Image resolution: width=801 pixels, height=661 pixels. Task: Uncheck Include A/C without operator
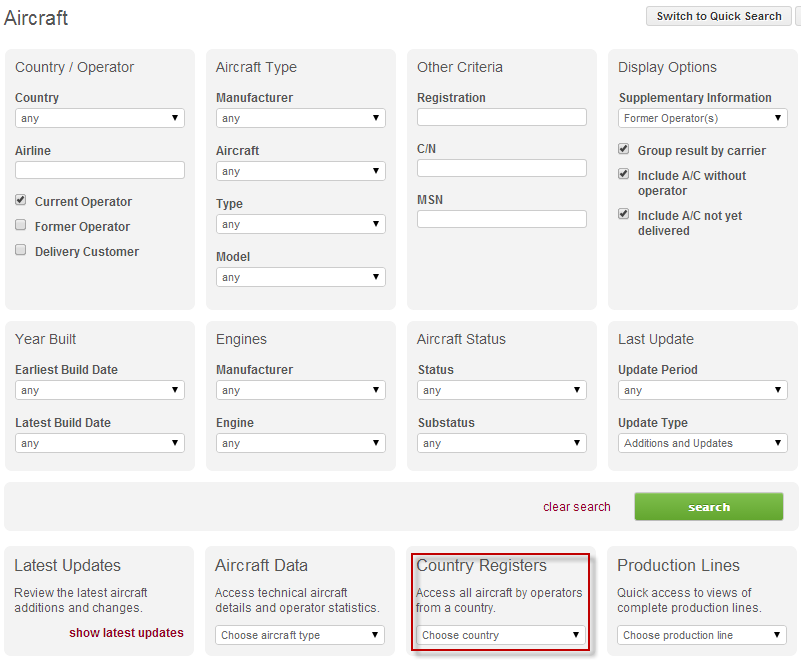click(x=625, y=175)
